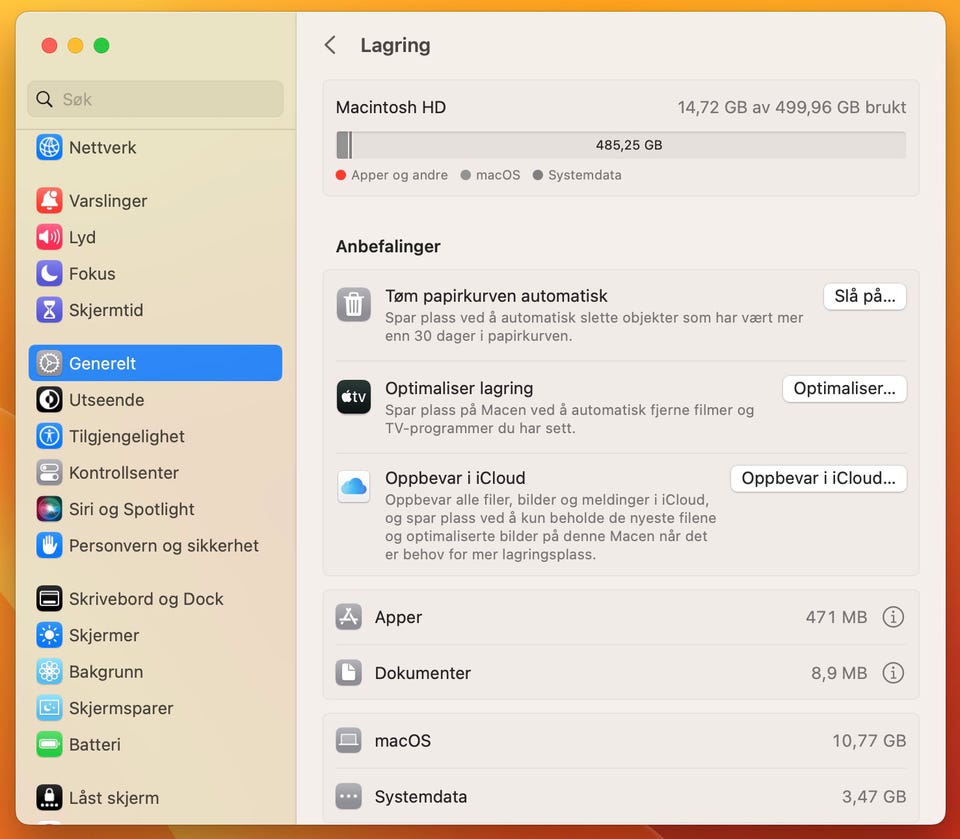
Task: Click the Låst skjerm lock icon
Action: coord(49,798)
